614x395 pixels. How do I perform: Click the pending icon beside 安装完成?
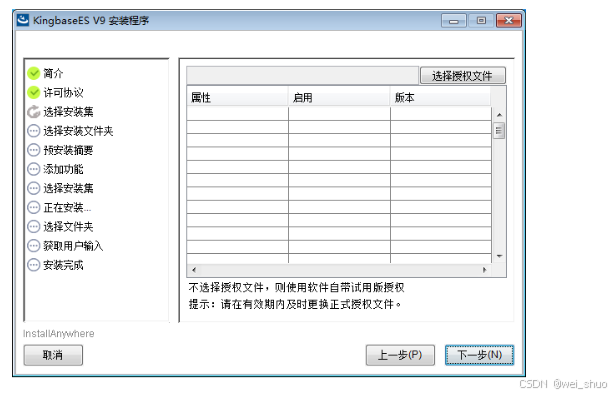(x=34, y=265)
